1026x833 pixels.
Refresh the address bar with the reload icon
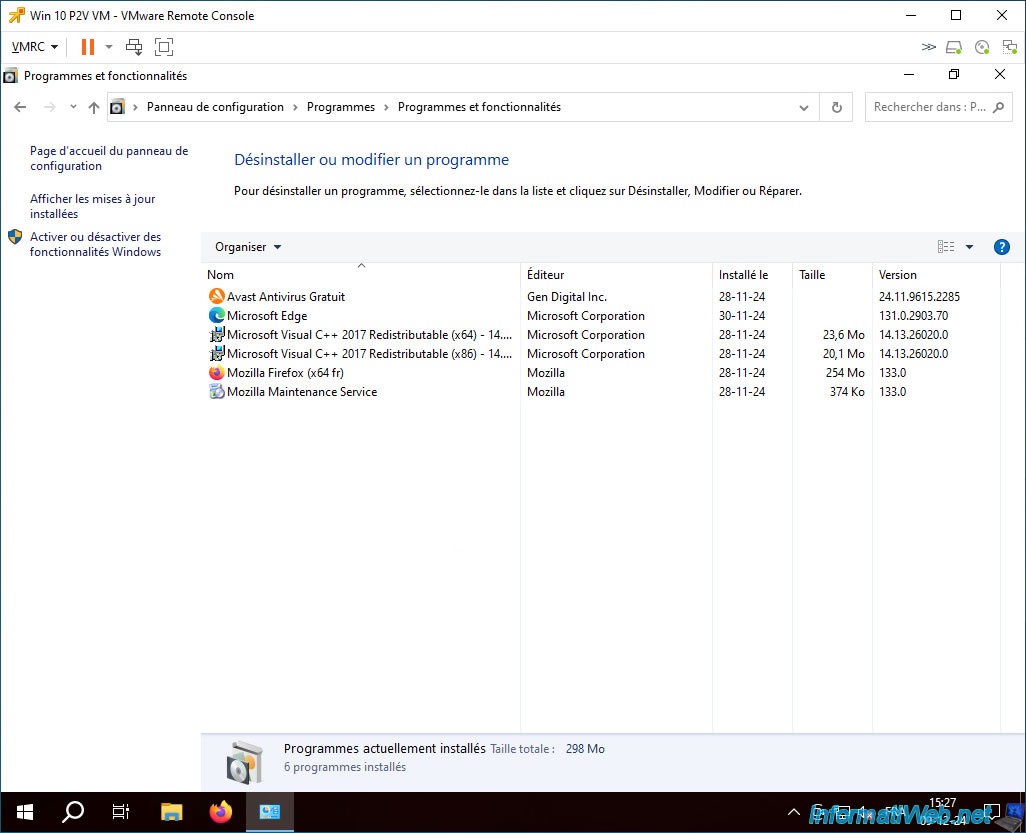click(x=836, y=107)
